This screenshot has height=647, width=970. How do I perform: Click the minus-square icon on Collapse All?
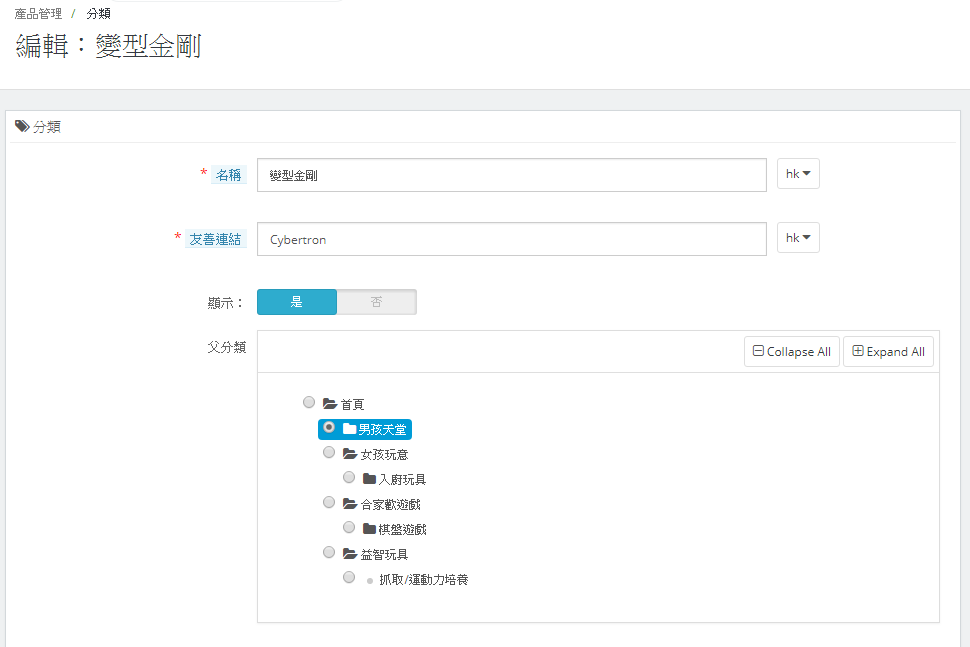(x=760, y=351)
